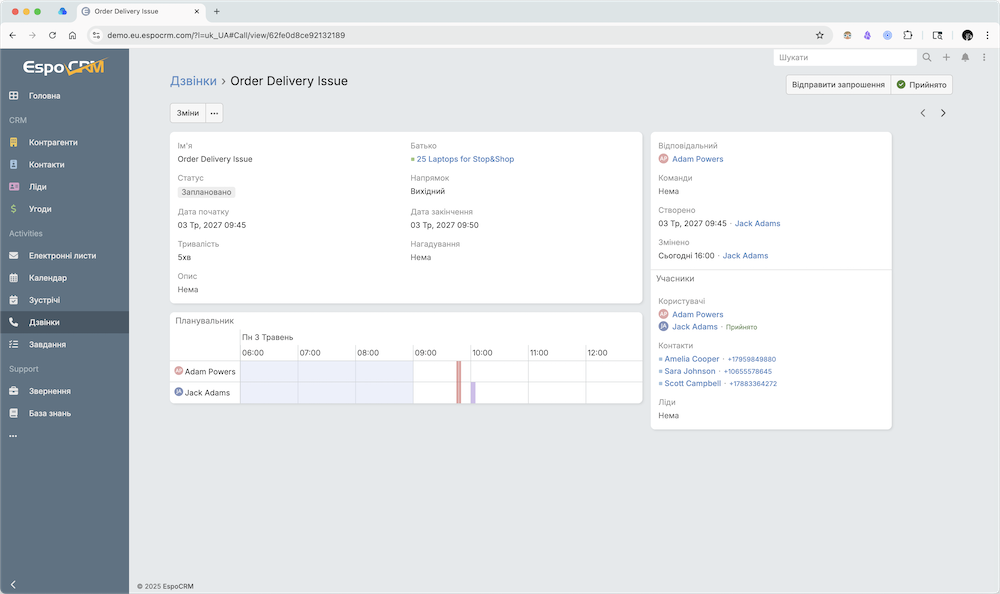Viewport: 1000px width, 594px height.
Task: Bookmark this page with the star
Action: tap(820, 35)
